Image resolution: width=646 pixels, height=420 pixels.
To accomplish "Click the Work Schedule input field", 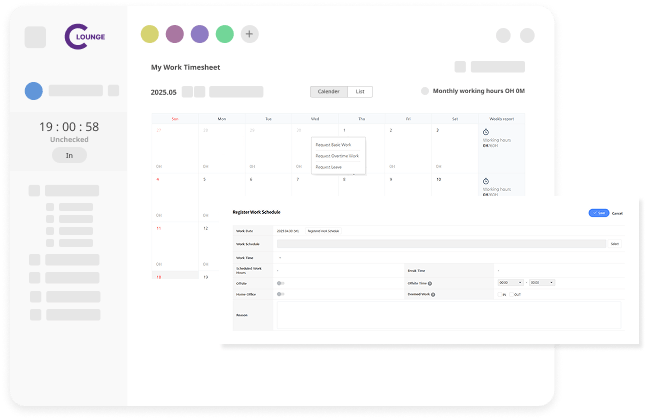I will (x=441, y=244).
